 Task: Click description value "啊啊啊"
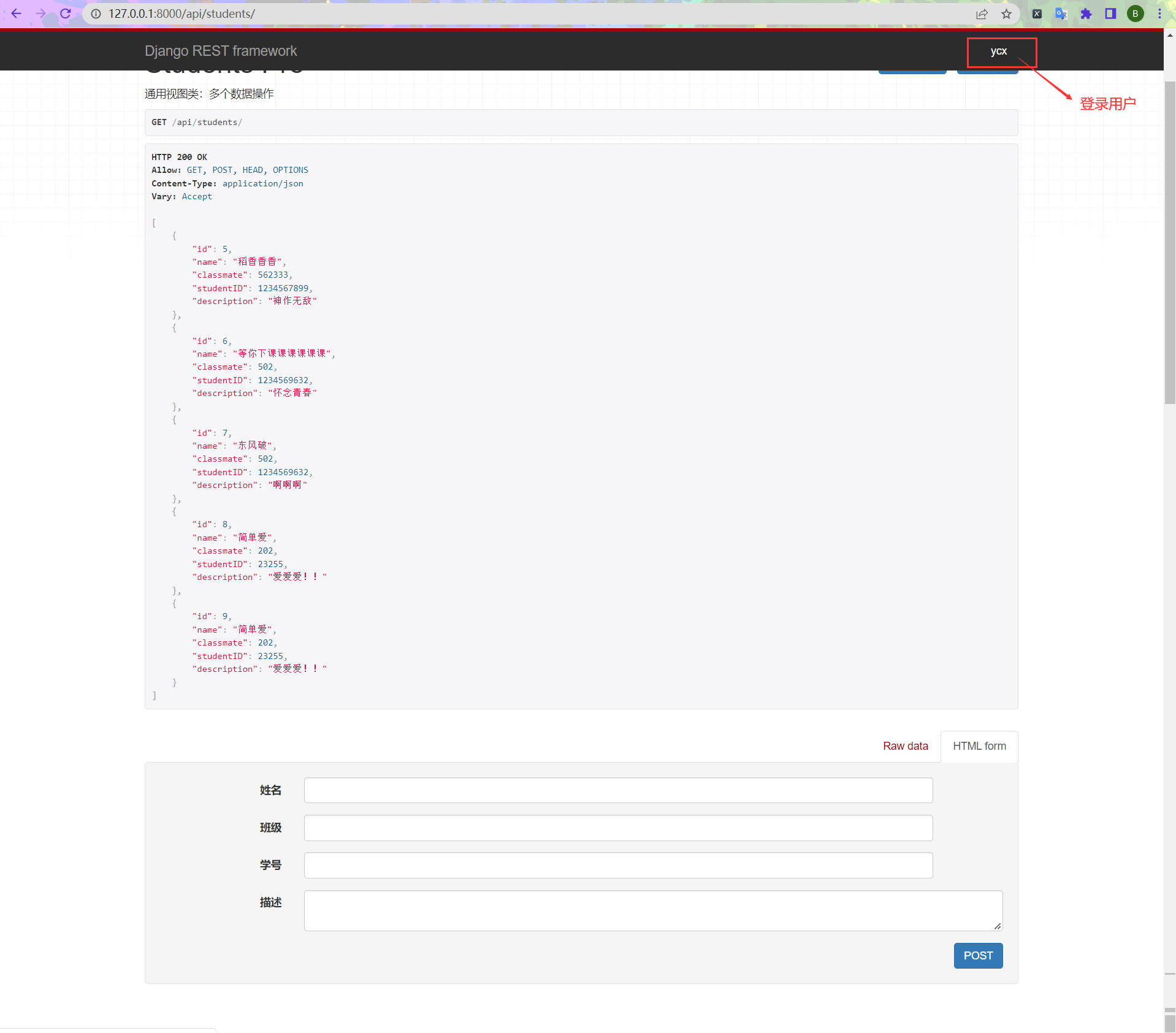(288, 485)
